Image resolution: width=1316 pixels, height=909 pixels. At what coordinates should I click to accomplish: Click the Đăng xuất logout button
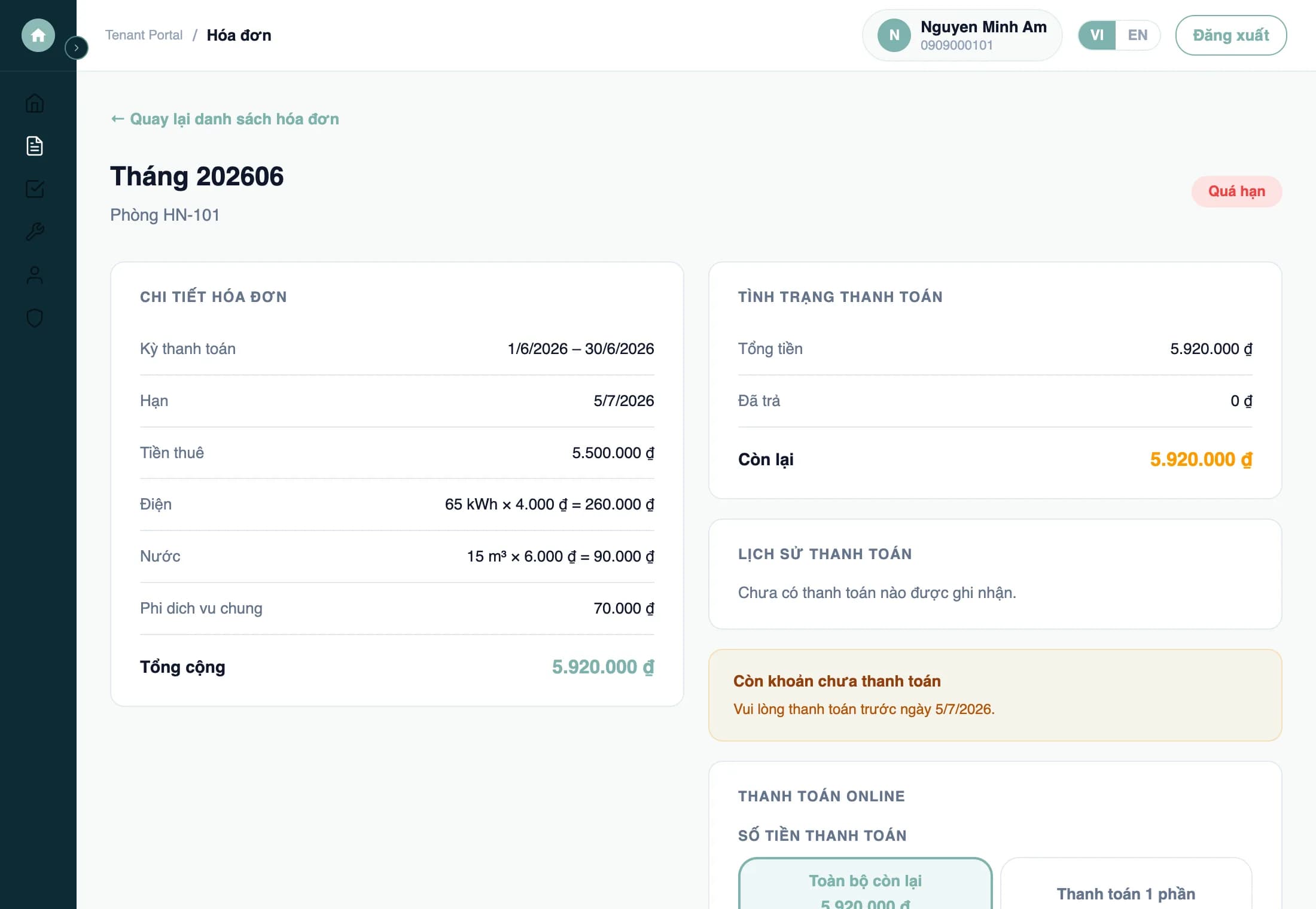point(1230,35)
